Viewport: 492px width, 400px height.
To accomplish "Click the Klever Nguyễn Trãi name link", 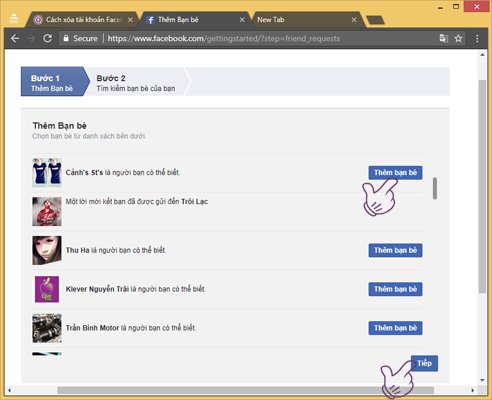I will 97,289.
